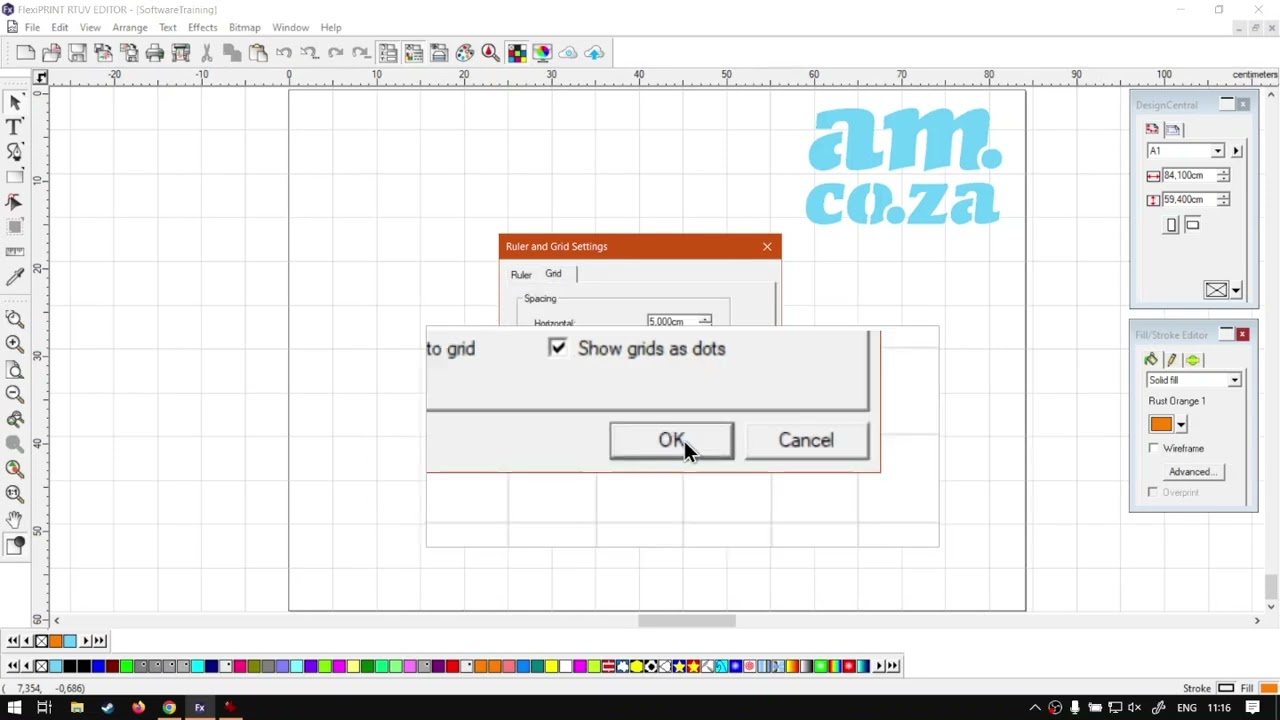Switch to fill bucket tab in Fill/Stroke Editor
The width and height of the screenshot is (1280, 720).
pyautogui.click(x=1151, y=360)
